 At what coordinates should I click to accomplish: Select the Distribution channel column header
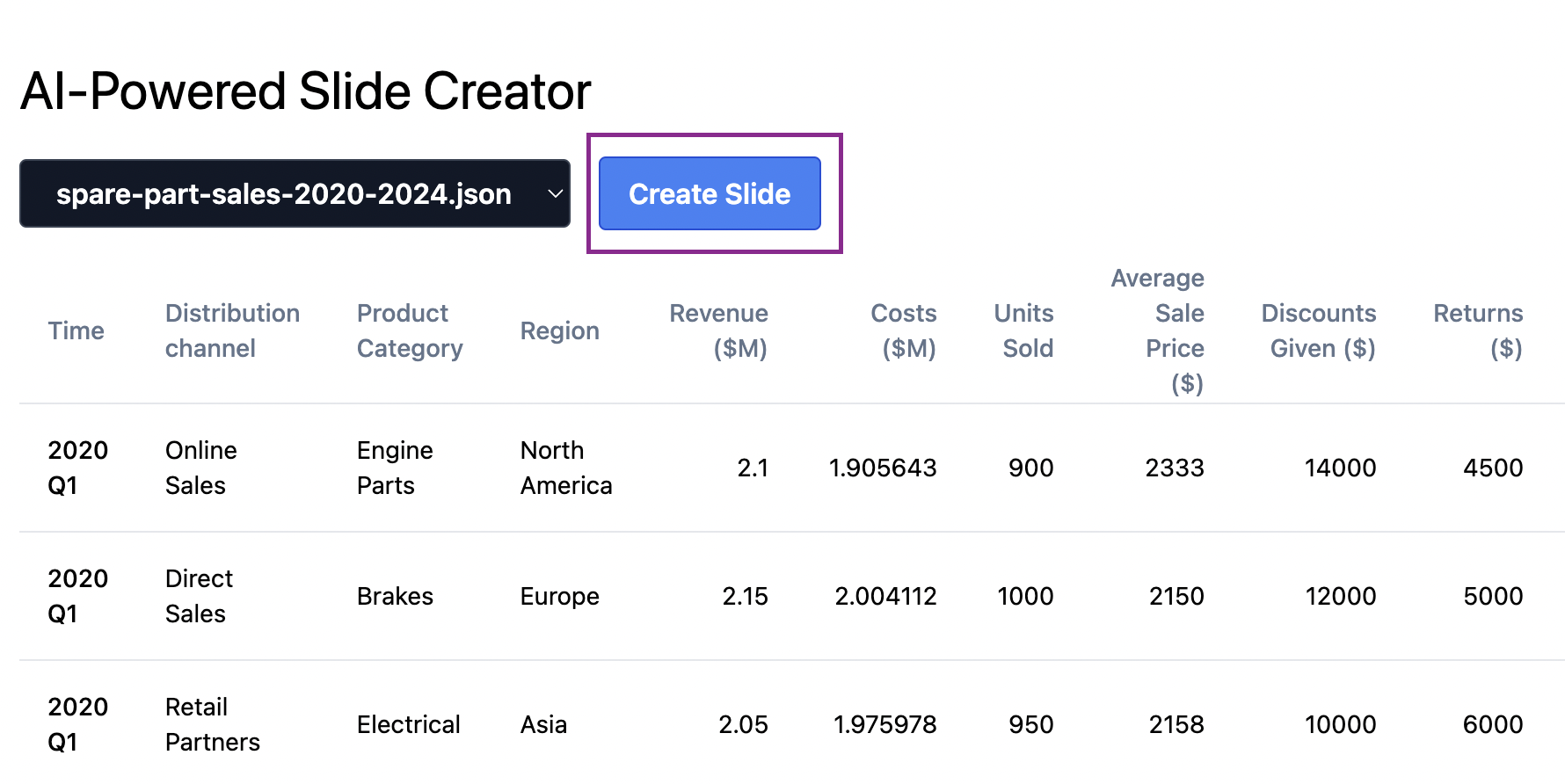coord(232,331)
